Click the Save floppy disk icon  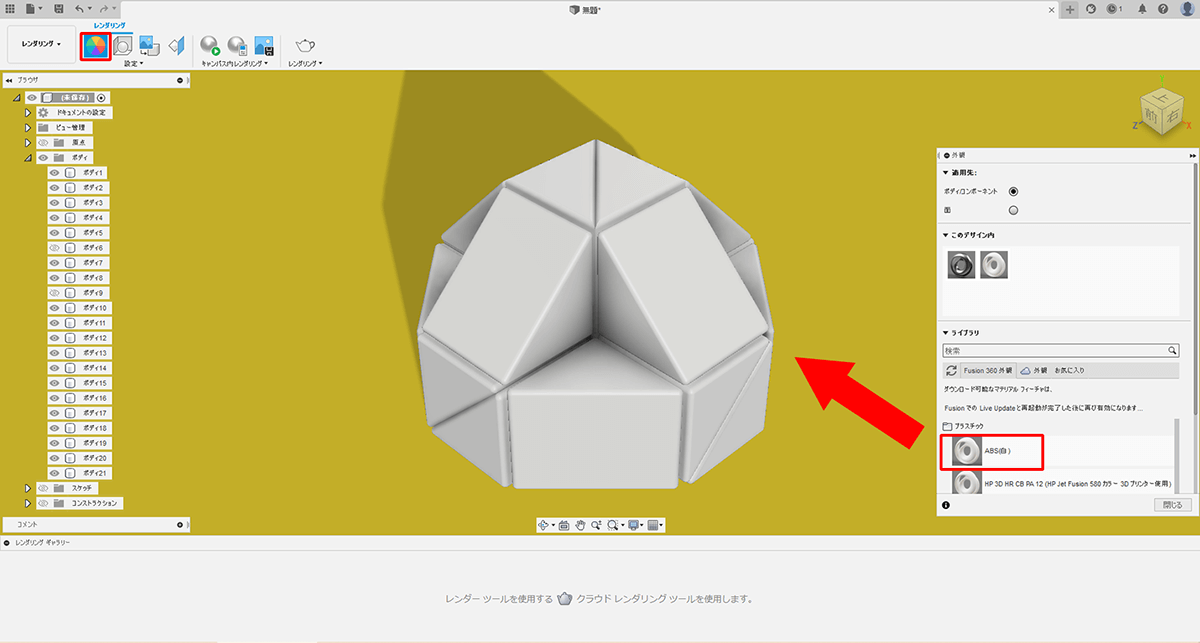[59, 8]
